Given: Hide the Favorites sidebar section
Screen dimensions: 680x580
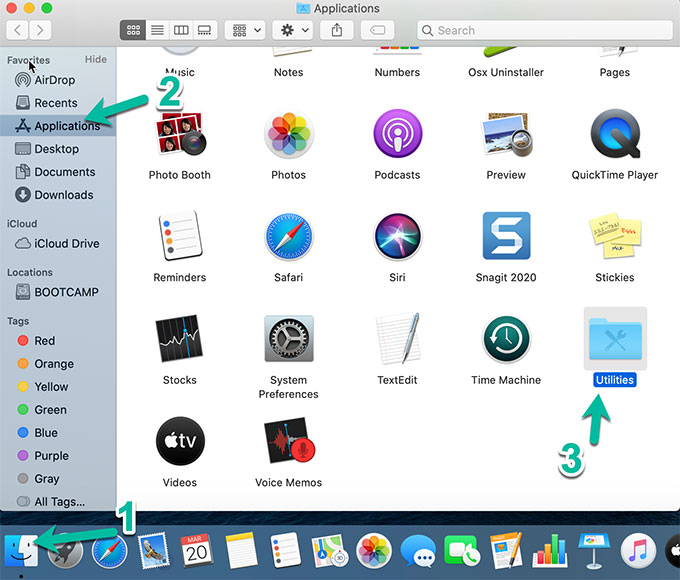Looking at the screenshot, I should click(95, 60).
